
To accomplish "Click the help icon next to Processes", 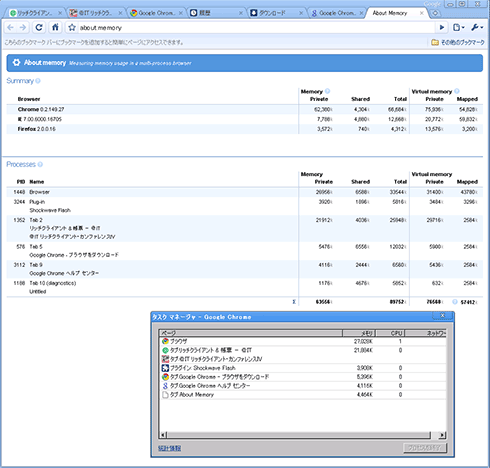I will [40, 164].
